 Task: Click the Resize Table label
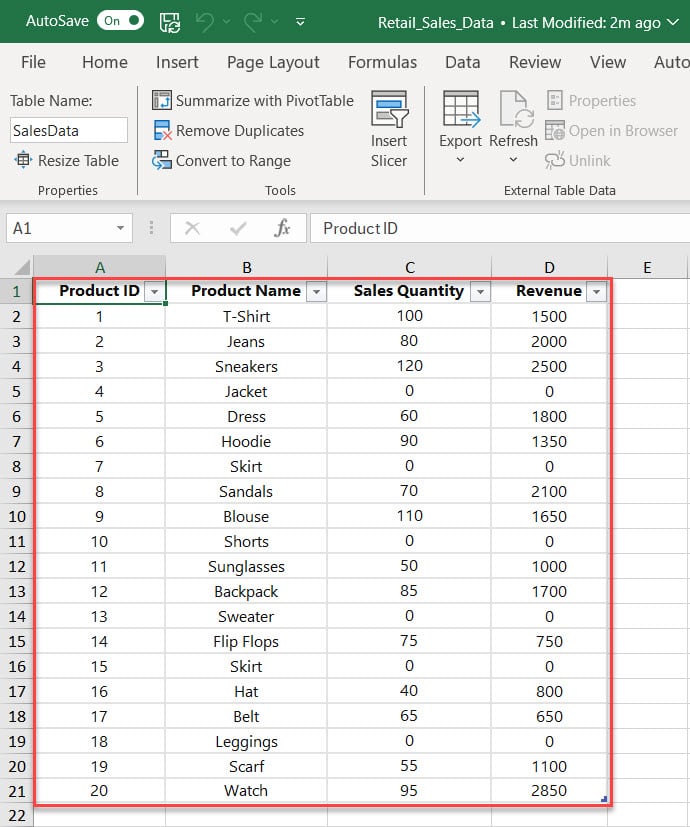[78, 160]
